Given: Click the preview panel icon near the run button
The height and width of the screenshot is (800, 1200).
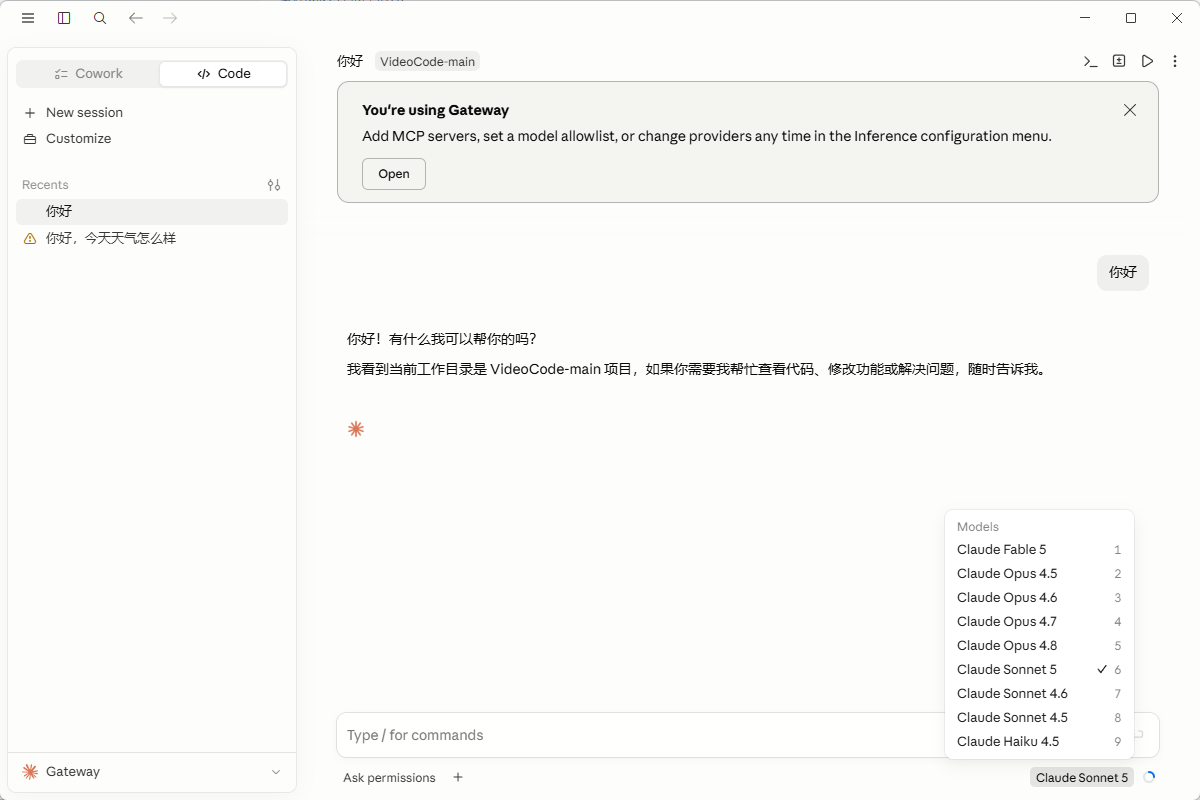Looking at the screenshot, I should [x=1119, y=61].
